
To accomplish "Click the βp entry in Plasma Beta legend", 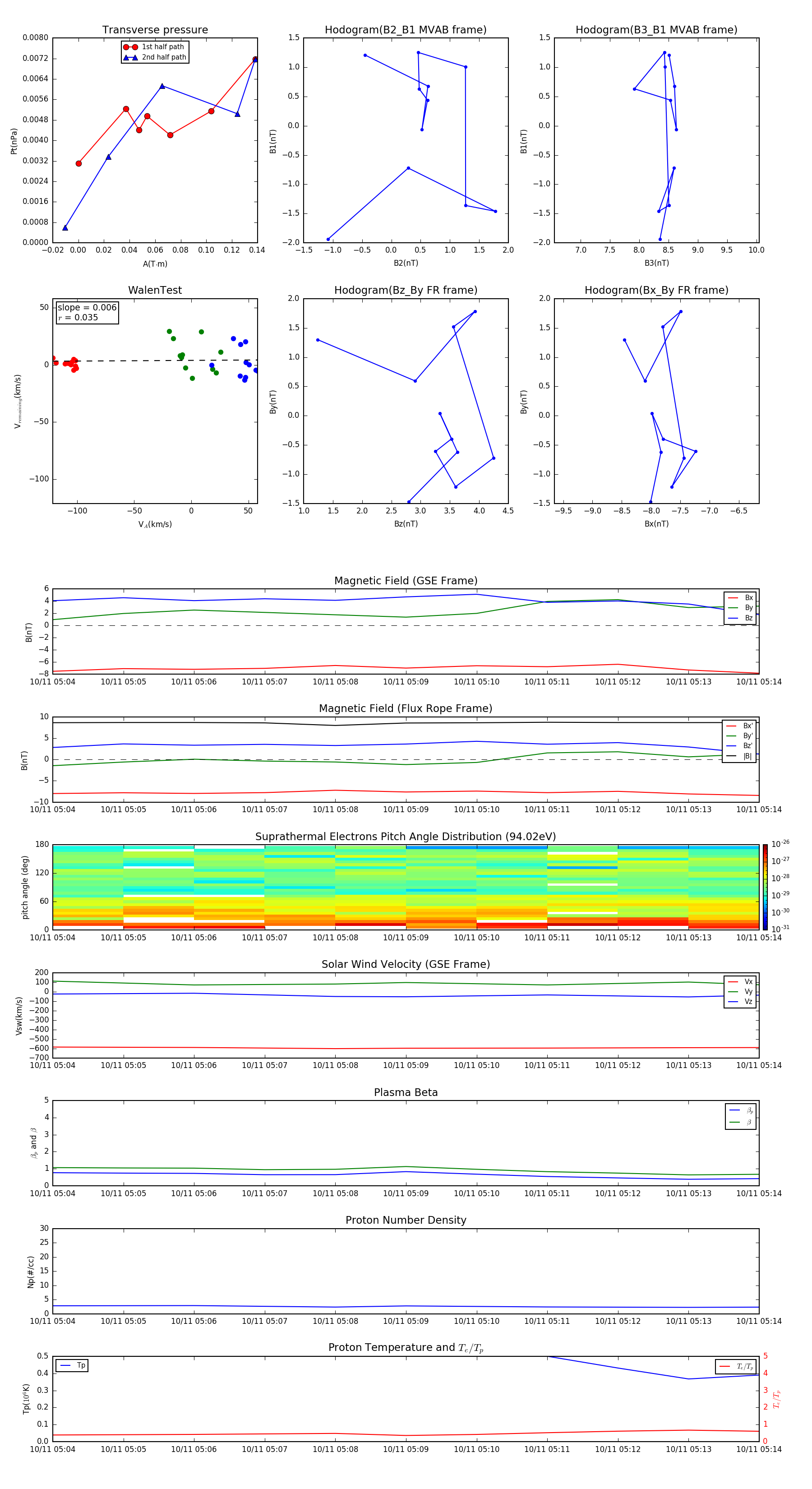I will (x=742, y=1110).
